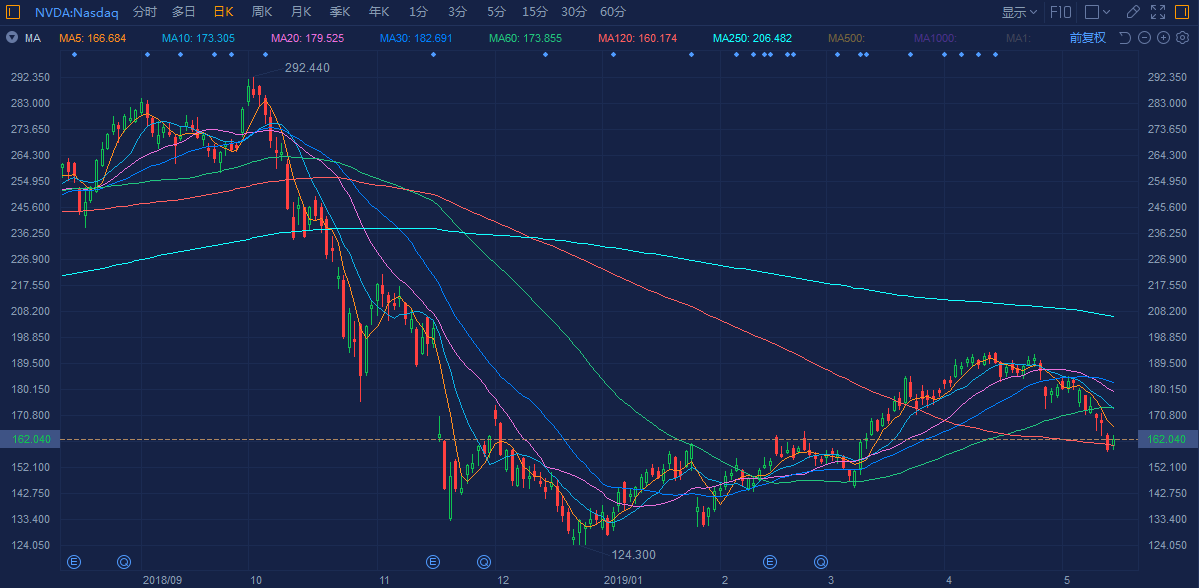The width and height of the screenshot is (1199, 588).
Task: Reset the chart view with undo arrow
Action: coord(1124,38)
